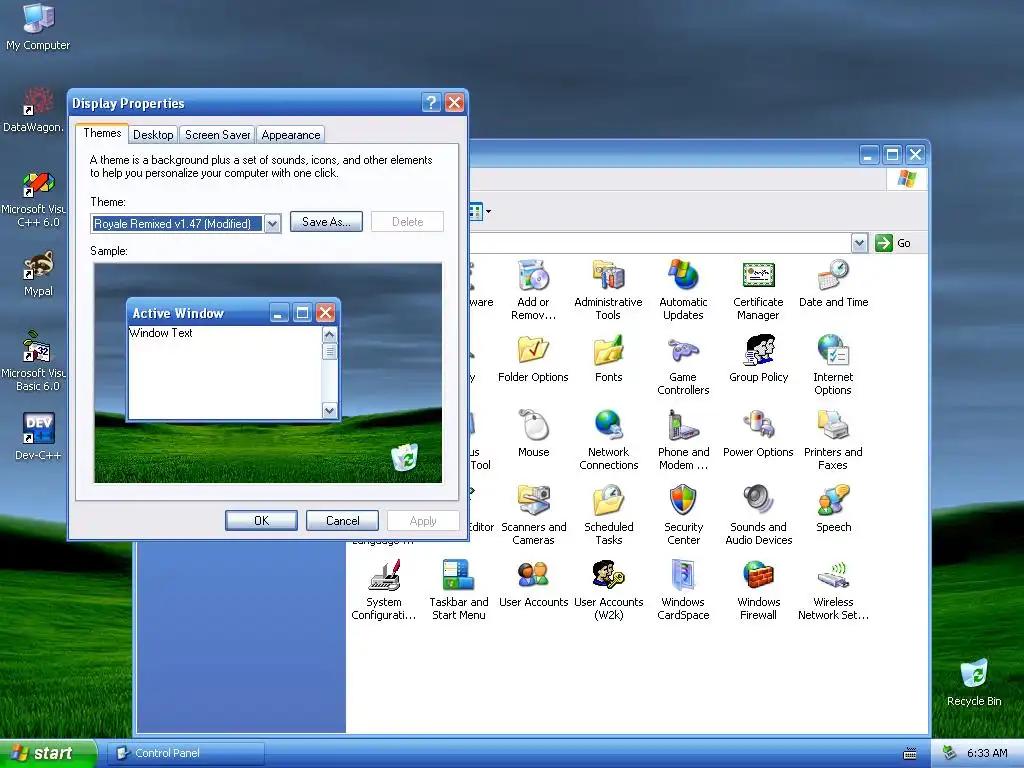Click the taskbar clock showing 6:33 AM
Viewport: 1024px width, 768px height.
pos(987,753)
